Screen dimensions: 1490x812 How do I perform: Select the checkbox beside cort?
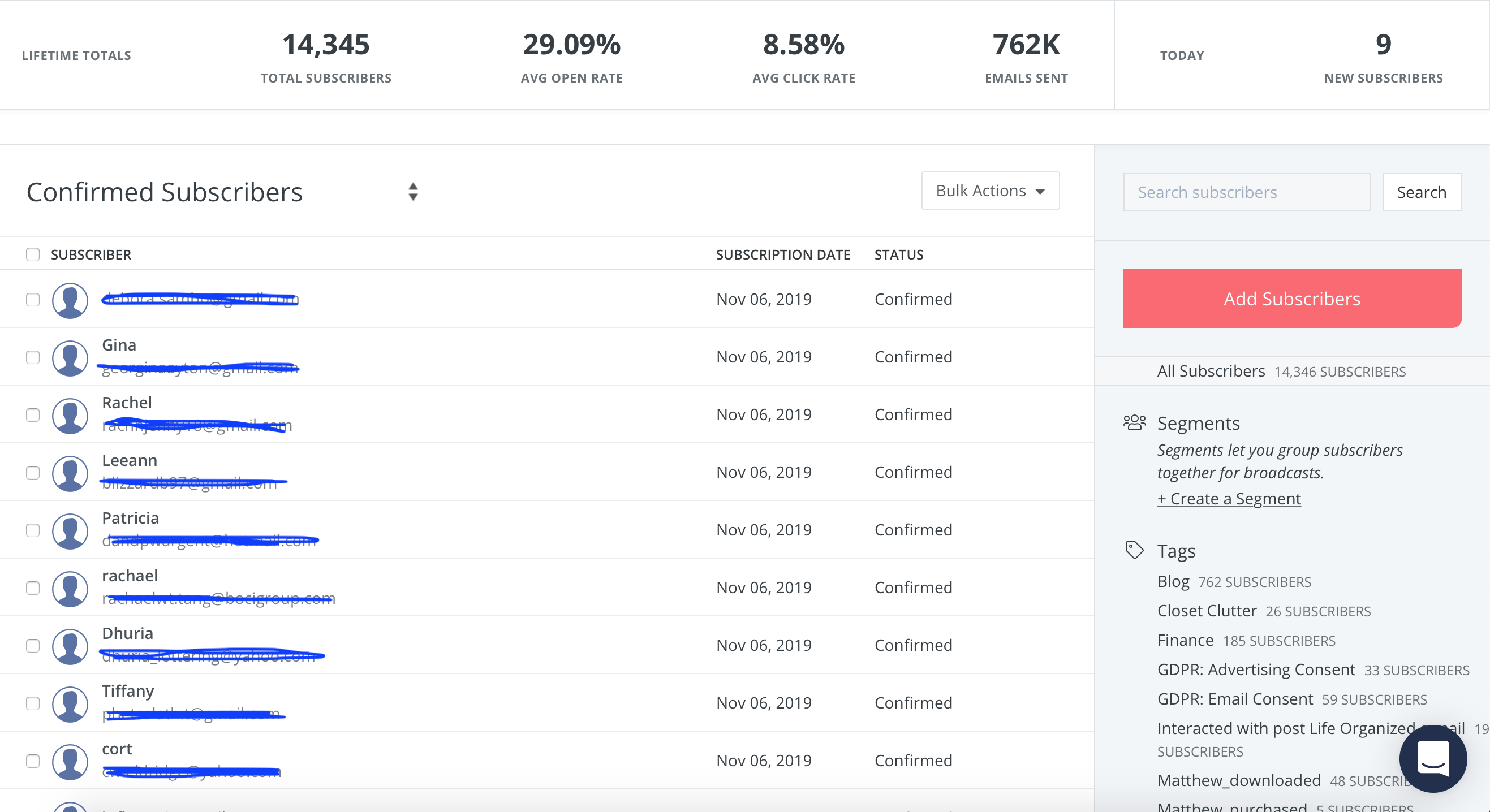33,761
